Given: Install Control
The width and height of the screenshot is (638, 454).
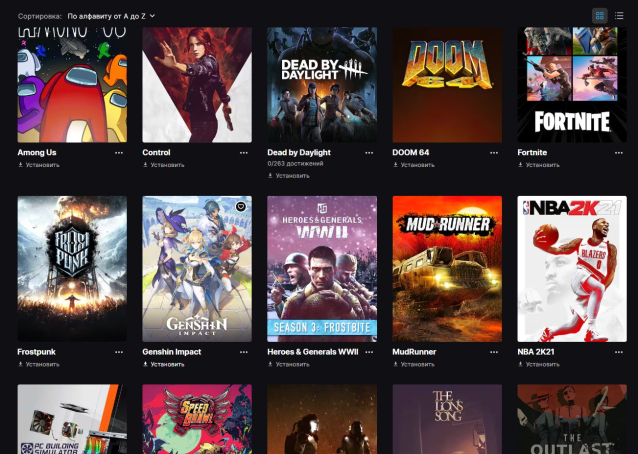Looking at the screenshot, I should click(164, 165).
